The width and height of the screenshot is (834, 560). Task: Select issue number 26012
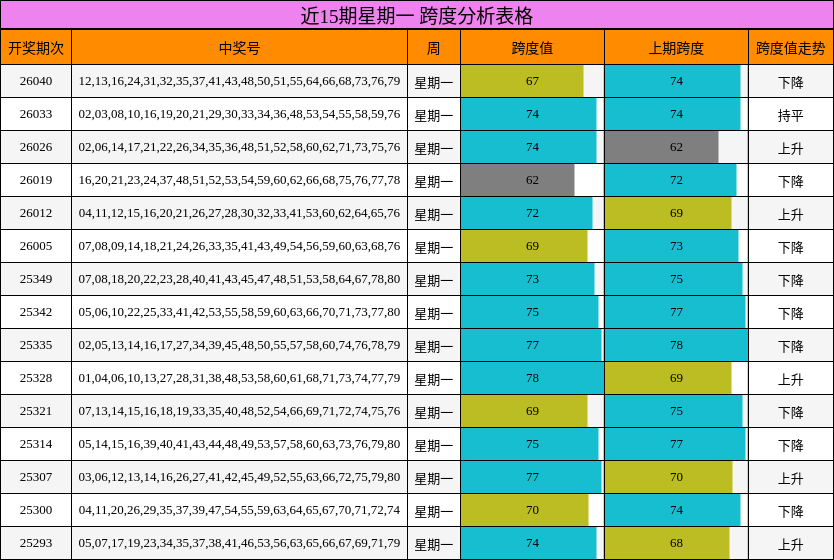point(36,213)
